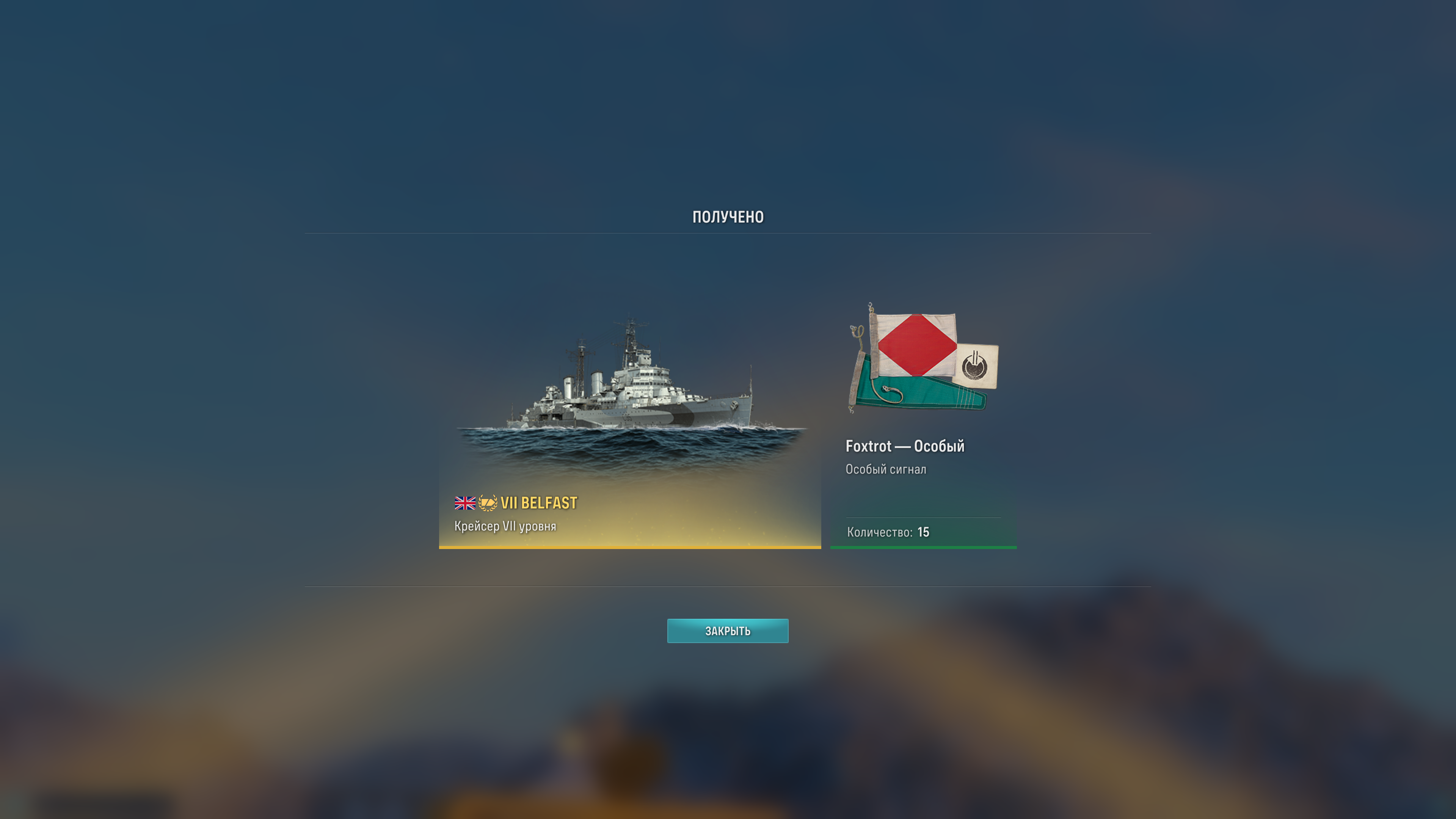
Task: Click the Особый сигнал label
Action: [x=886, y=469]
